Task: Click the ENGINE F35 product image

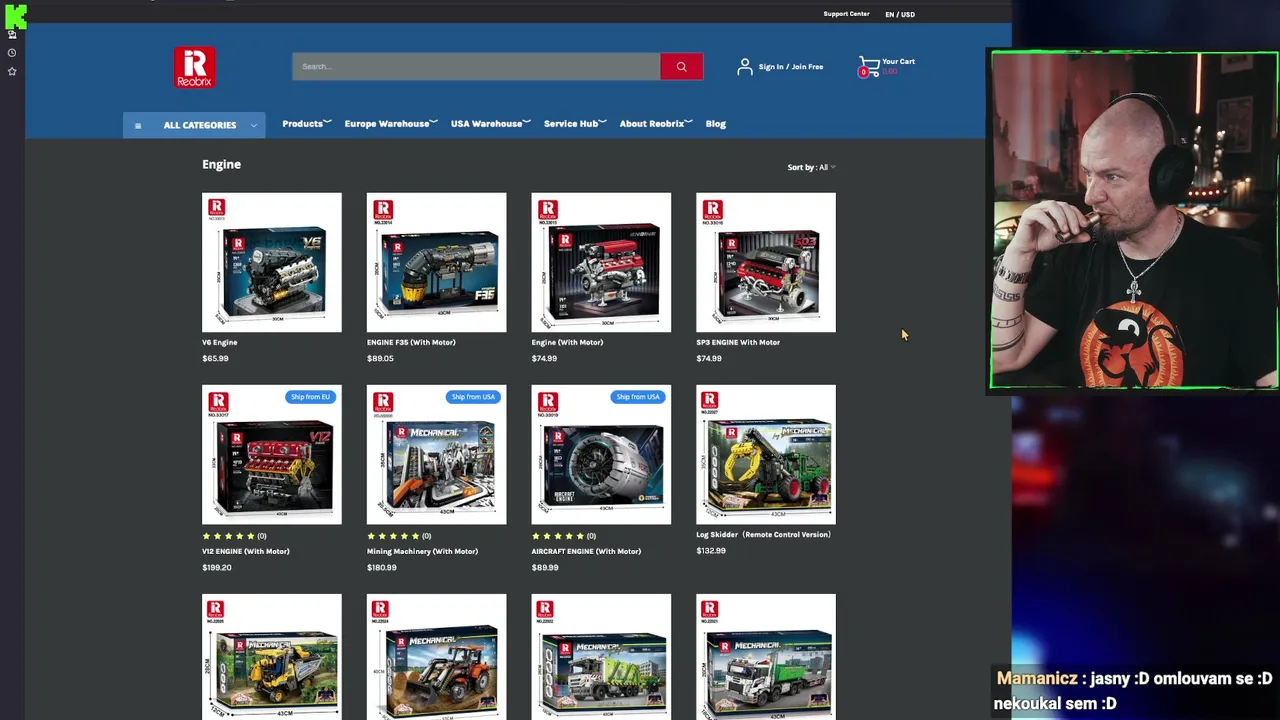Action: pyautogui.click(x=436, y=262)
